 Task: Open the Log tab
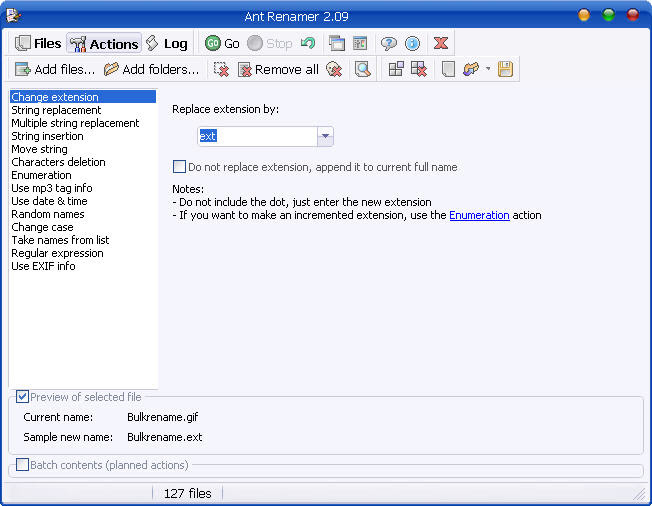click(167, 43)
